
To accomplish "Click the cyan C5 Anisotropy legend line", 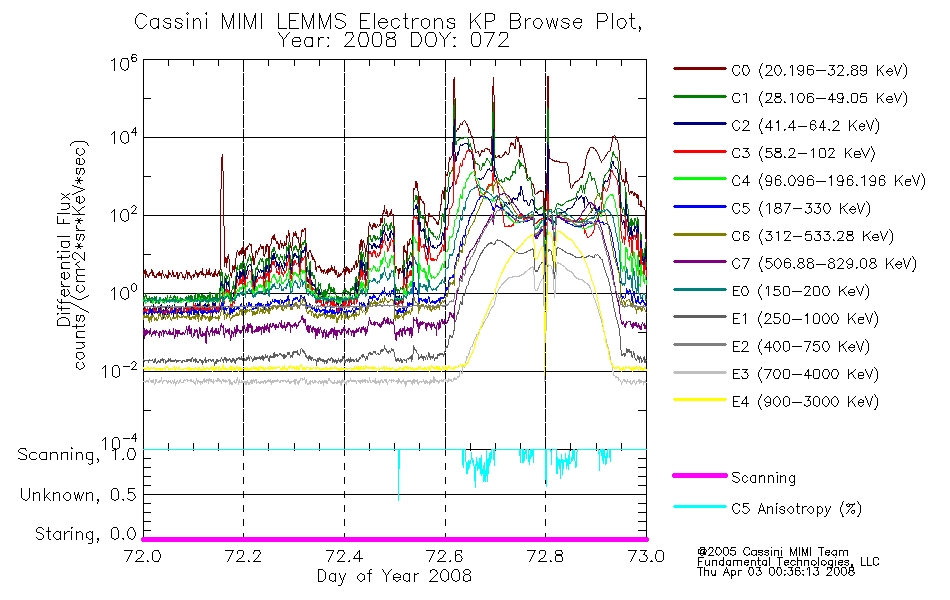I will pos(700,507).
